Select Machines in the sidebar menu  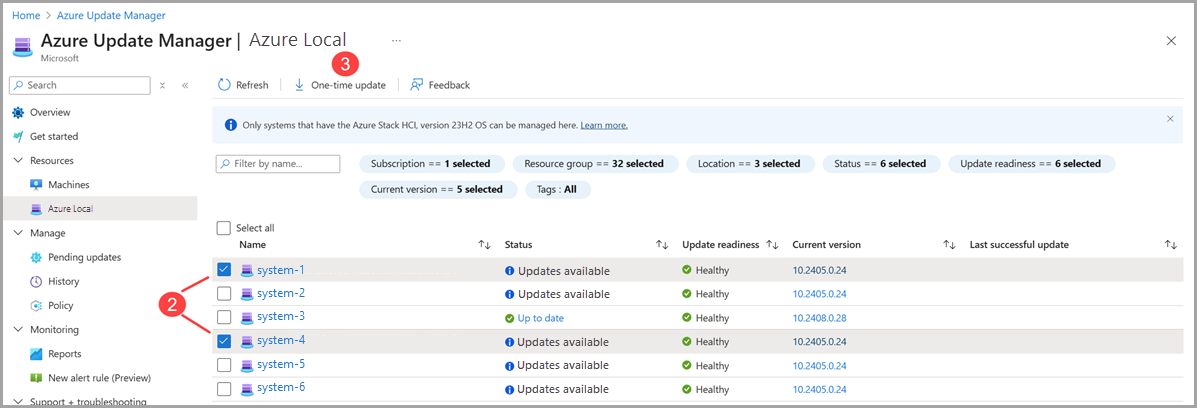[x=68, y=185]
